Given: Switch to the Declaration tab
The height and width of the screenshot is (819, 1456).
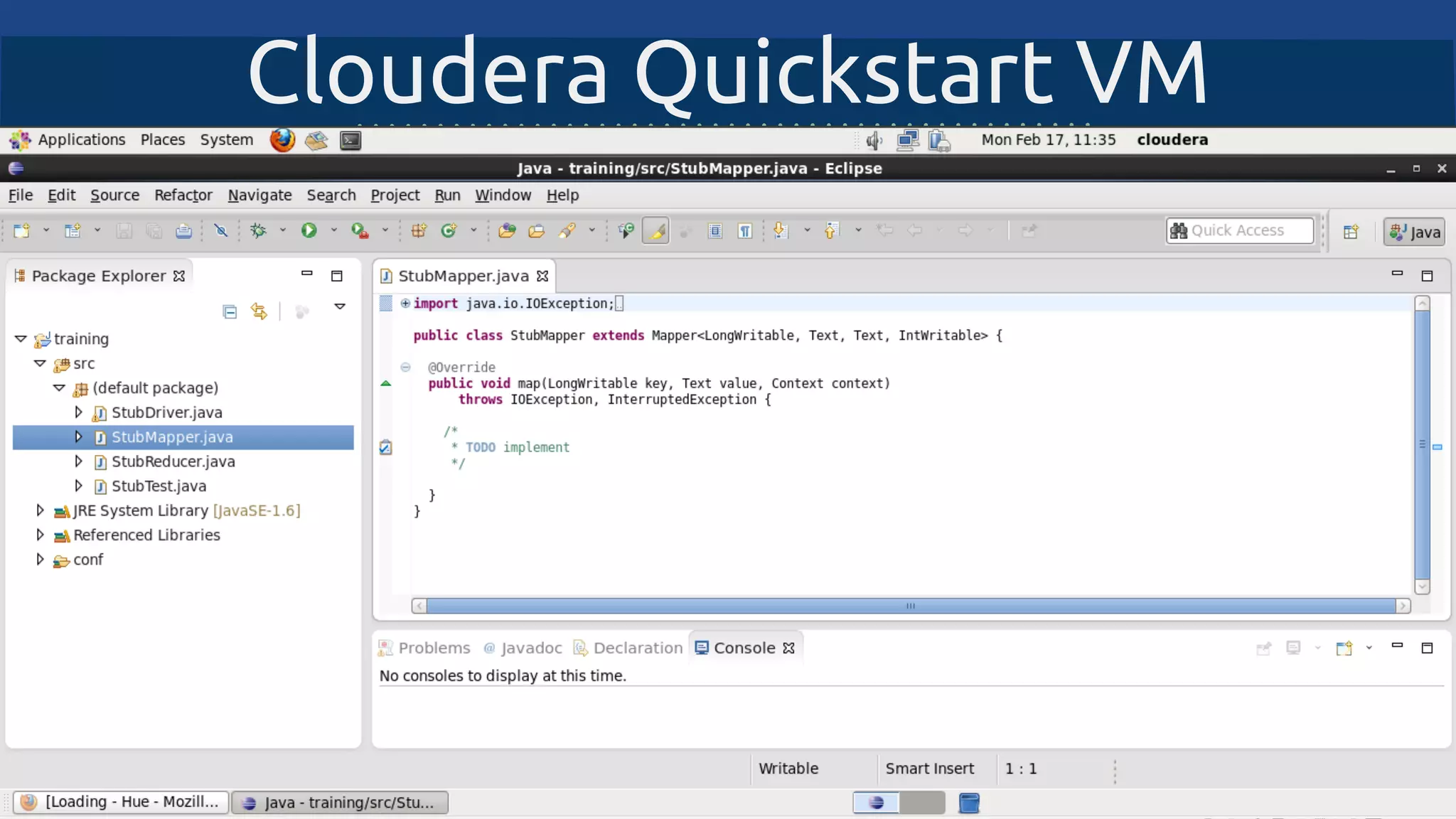Looking at the screenshot, I should [628, 648].
